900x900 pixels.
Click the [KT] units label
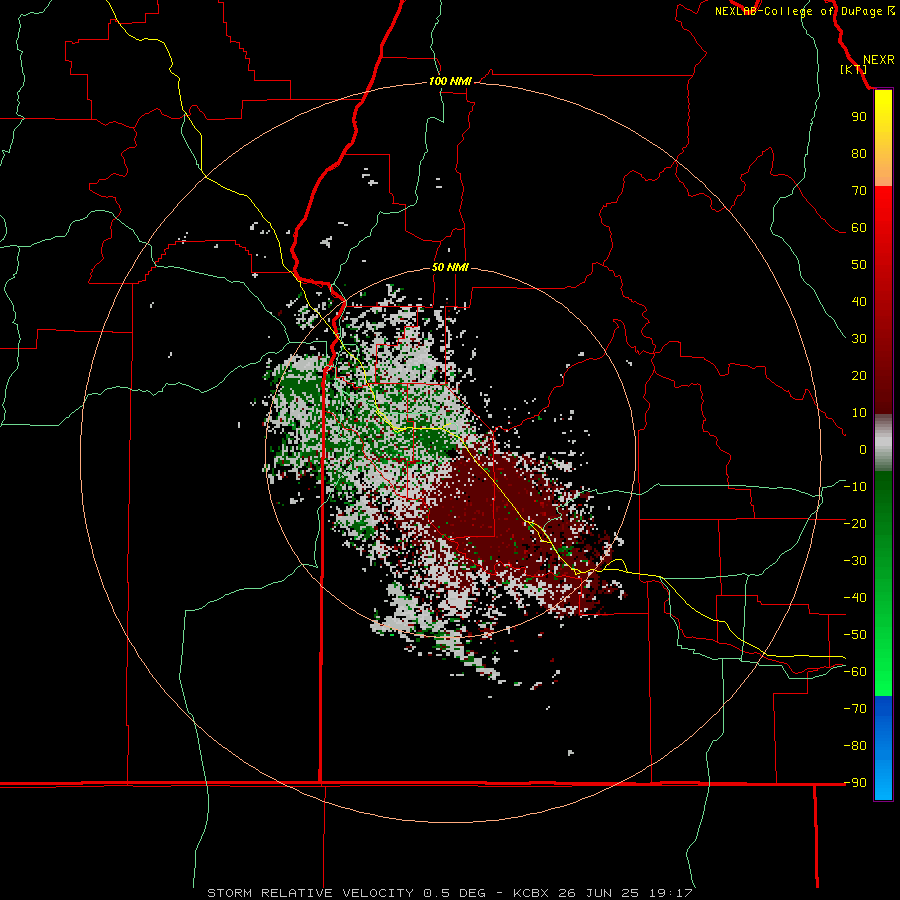point(853,69)
